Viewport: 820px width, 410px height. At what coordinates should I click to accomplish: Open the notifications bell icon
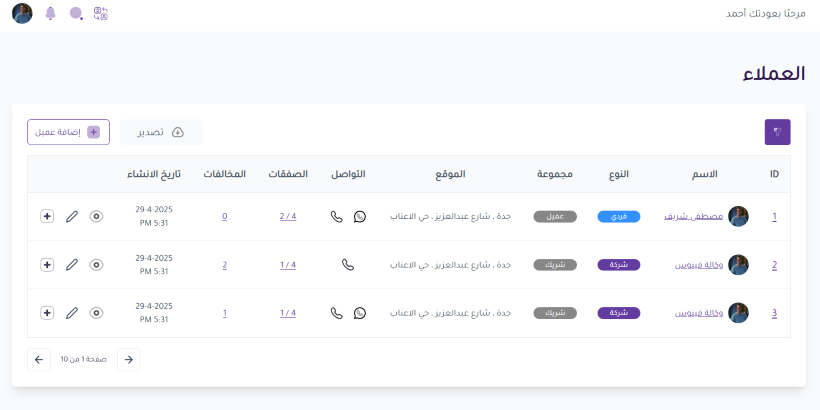point(51,14)
